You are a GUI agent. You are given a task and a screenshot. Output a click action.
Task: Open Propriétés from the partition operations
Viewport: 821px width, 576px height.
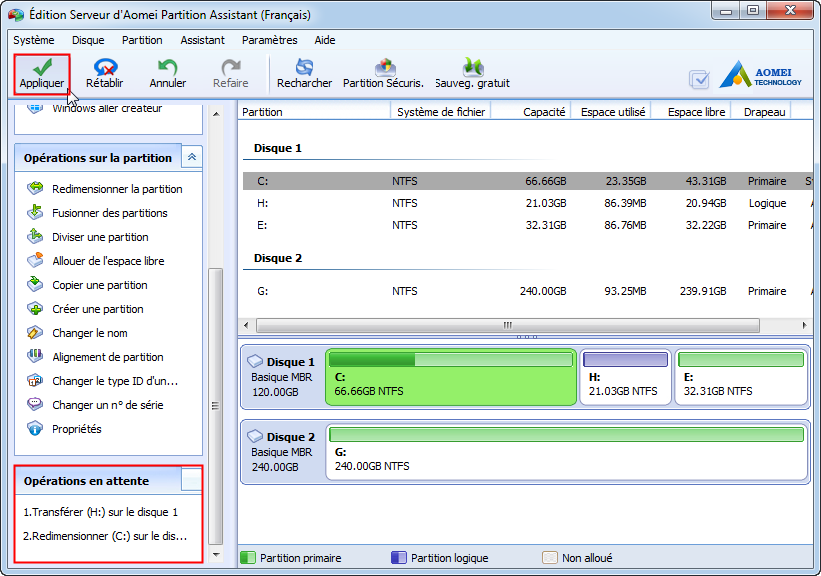click(77, 429)
